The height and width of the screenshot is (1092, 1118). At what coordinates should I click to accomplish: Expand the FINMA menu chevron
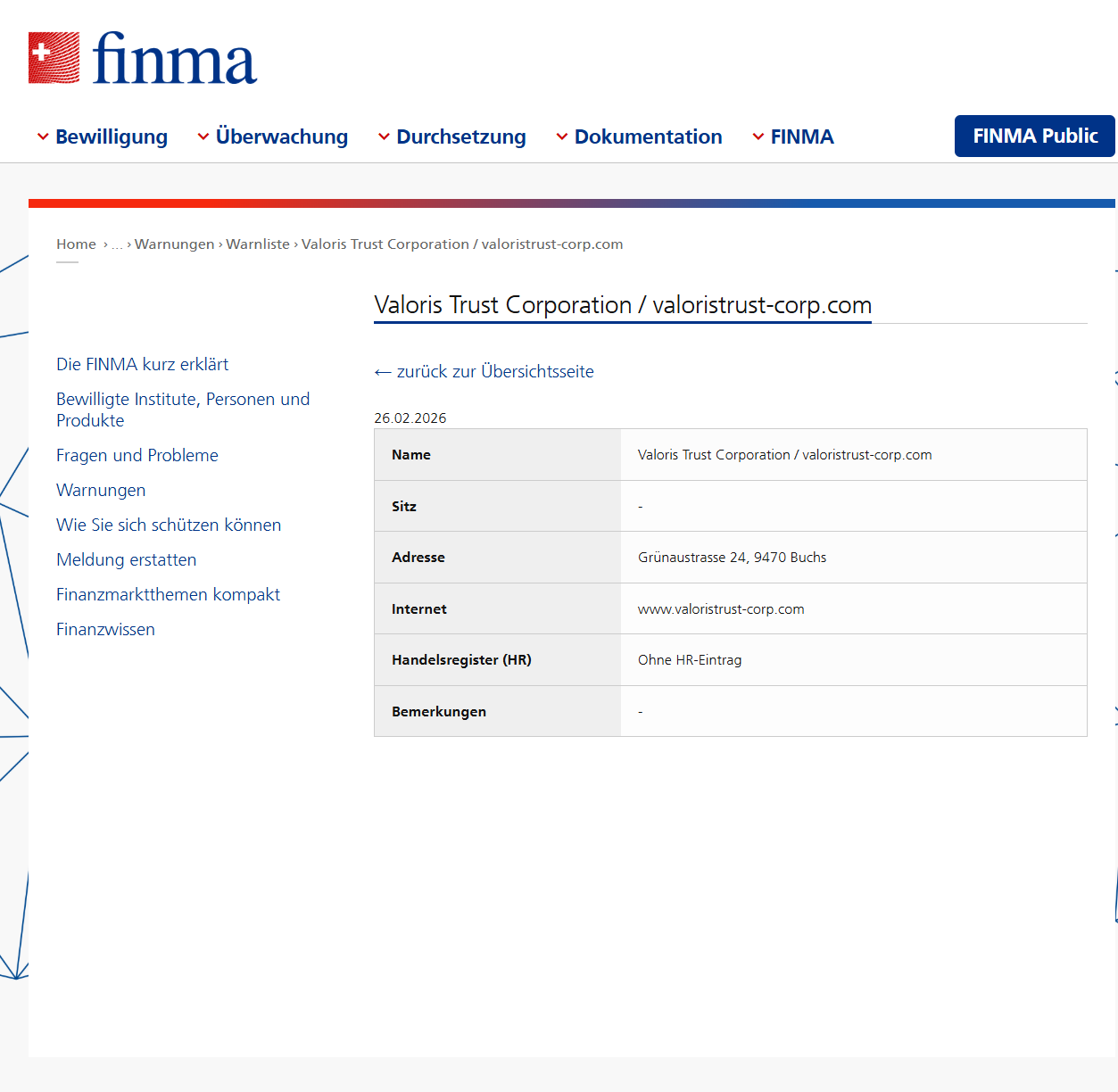758,136
